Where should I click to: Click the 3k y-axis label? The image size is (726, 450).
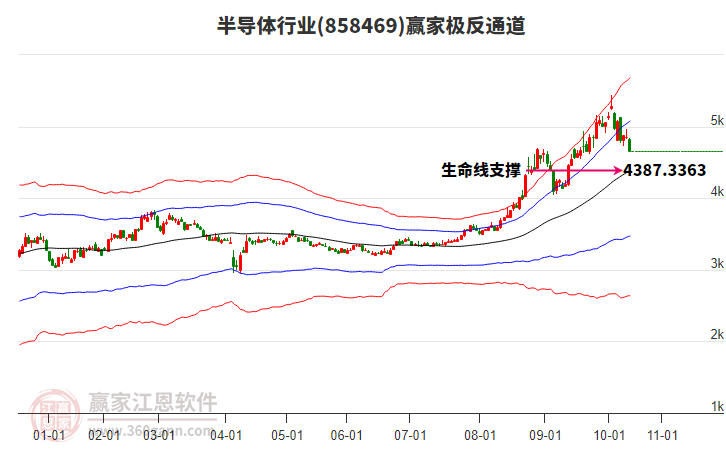coord(717,263)
